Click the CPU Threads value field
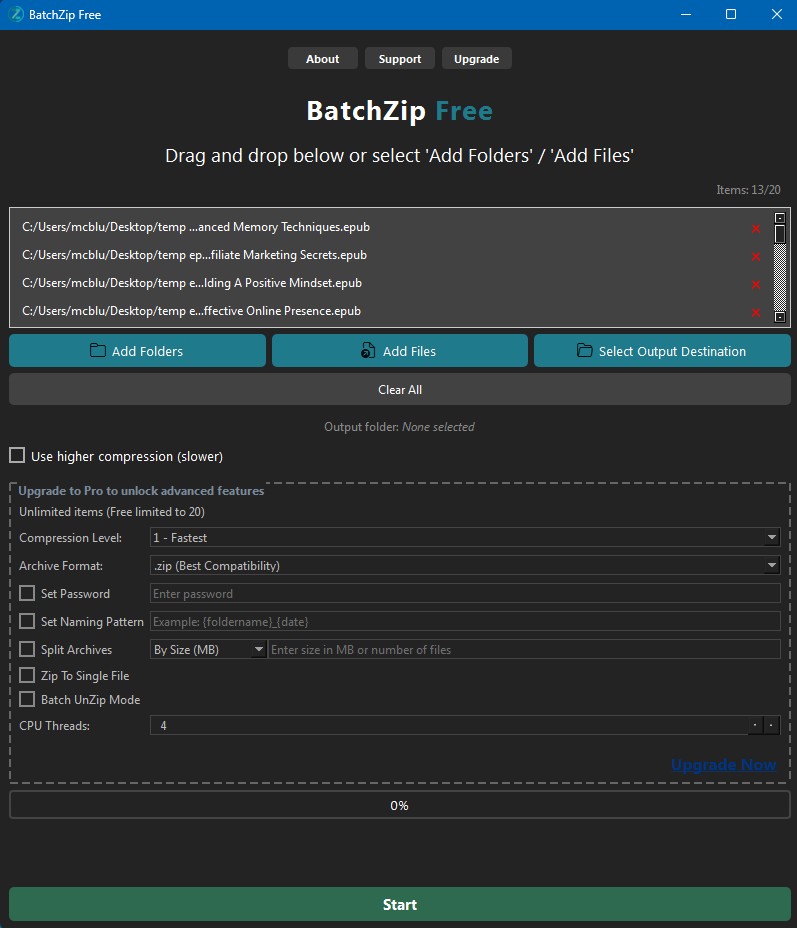This screenshot has height=928, width=797. pos(449,725)
